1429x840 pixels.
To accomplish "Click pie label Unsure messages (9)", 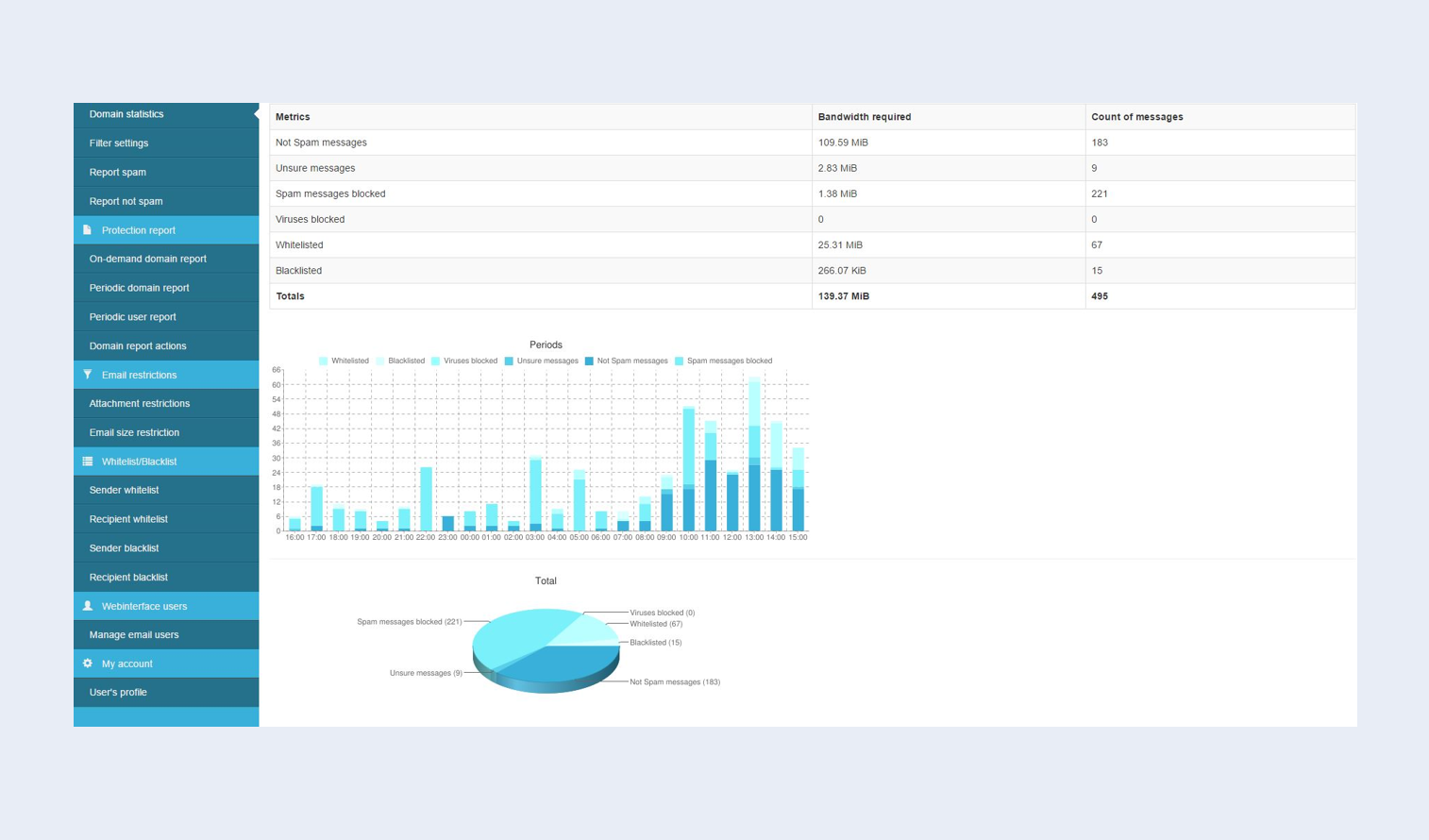I will coord(426,673).
